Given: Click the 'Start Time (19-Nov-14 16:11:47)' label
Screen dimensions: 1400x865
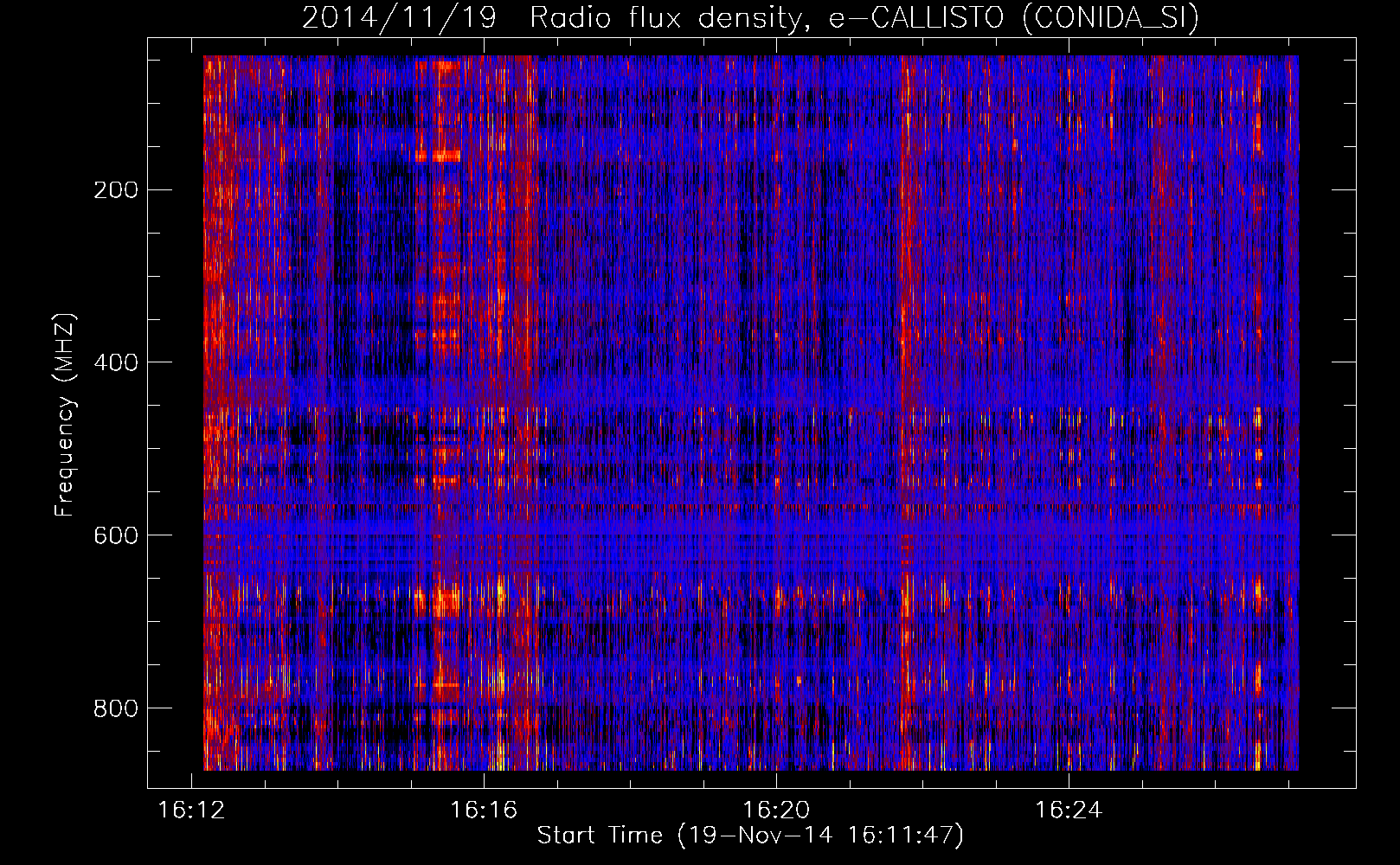Looking at the screenshot, I should [750, 836].
